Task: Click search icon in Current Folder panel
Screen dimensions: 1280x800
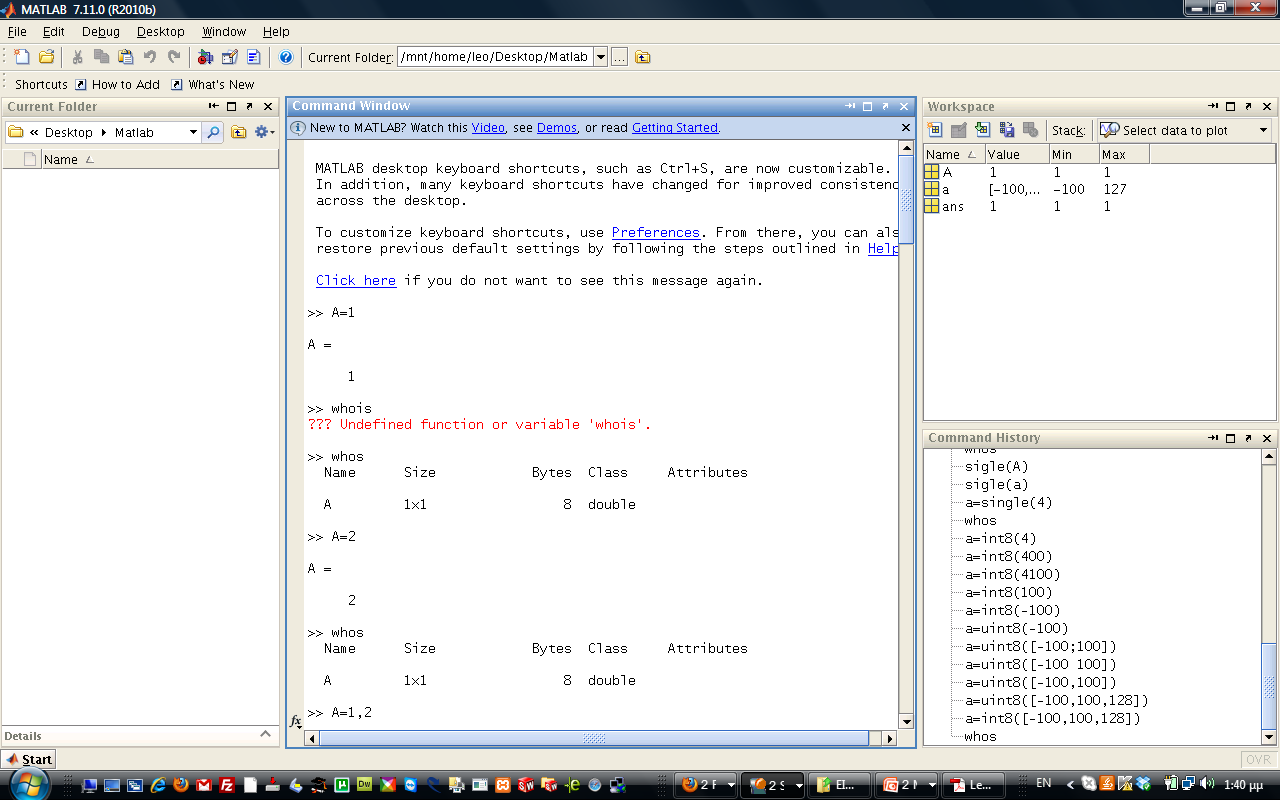Action: click(212, 132)
